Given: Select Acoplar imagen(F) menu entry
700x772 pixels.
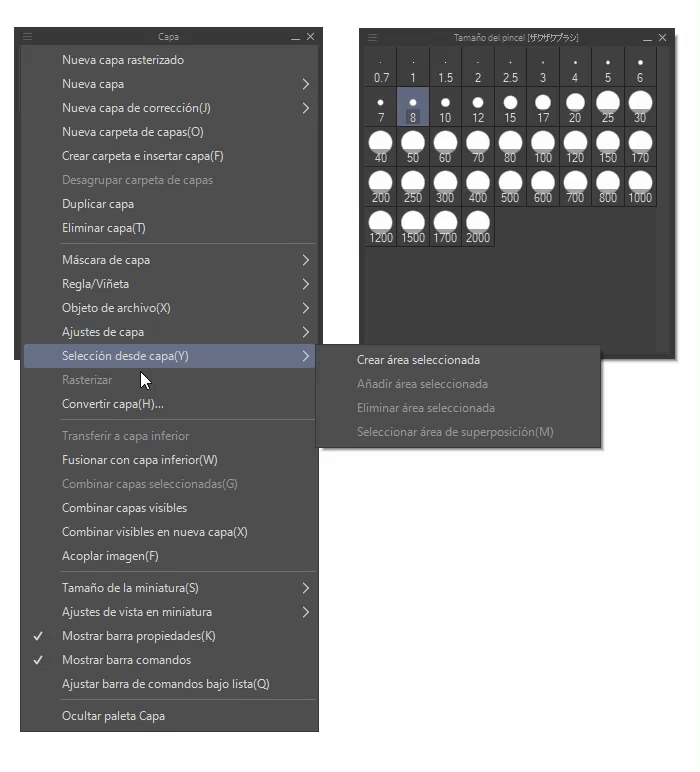Looking at the screenshot, I should click(x=110, y=556).
